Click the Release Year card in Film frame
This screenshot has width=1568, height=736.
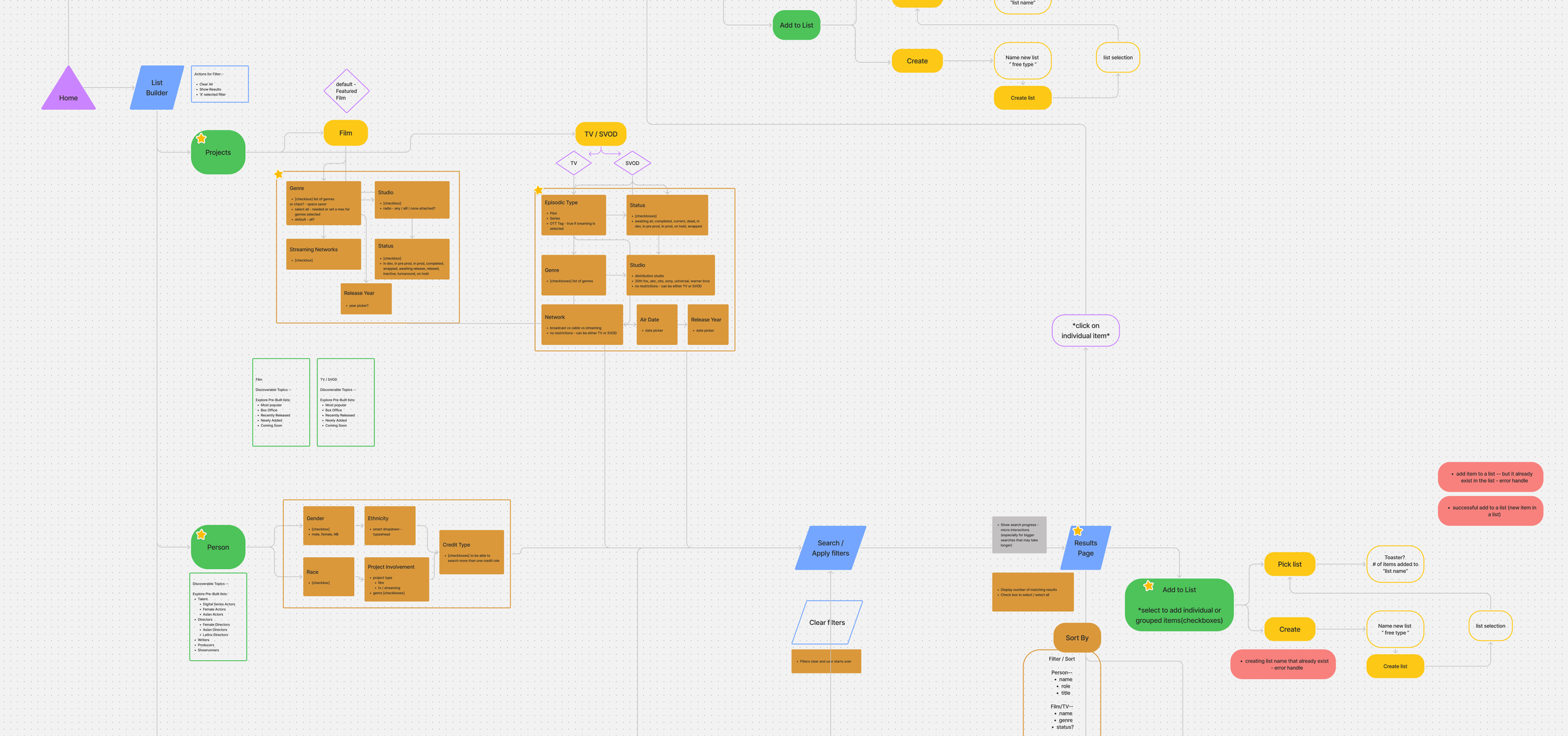(x=366, y=299)
